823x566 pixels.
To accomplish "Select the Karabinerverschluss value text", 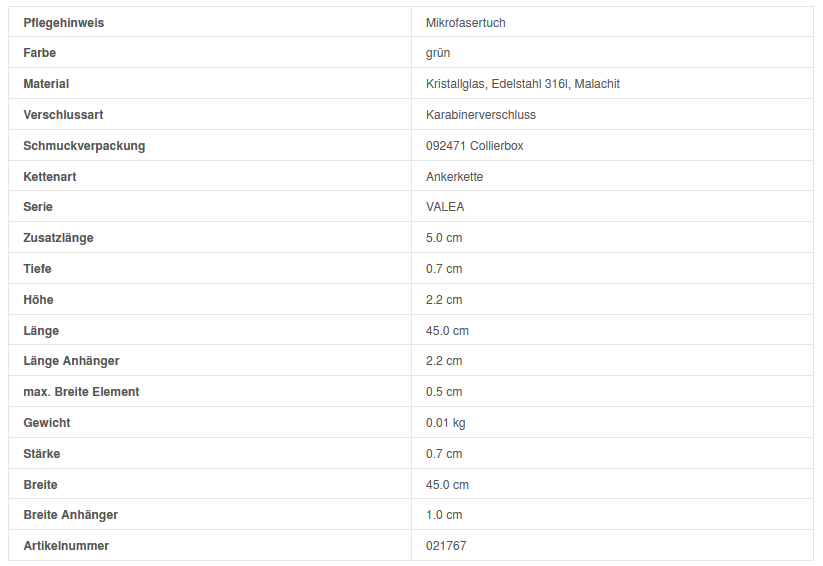I will pos(480,115).
